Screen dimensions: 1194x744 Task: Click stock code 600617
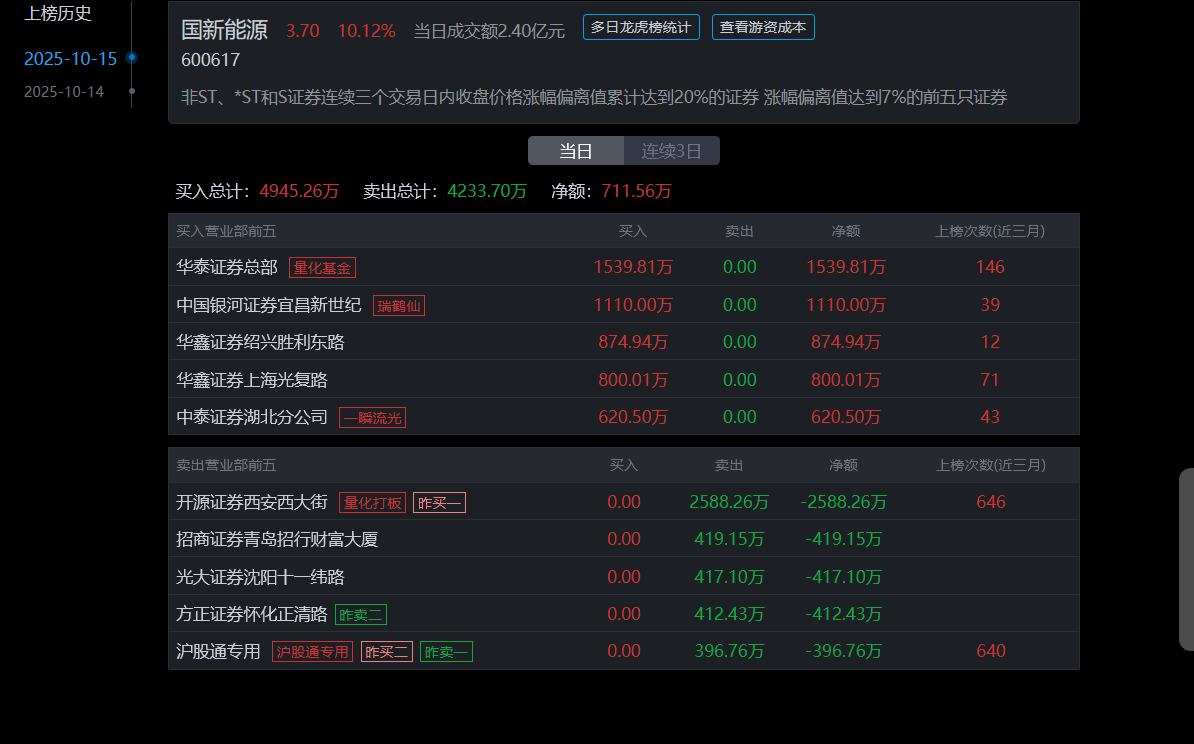(211, 60)
